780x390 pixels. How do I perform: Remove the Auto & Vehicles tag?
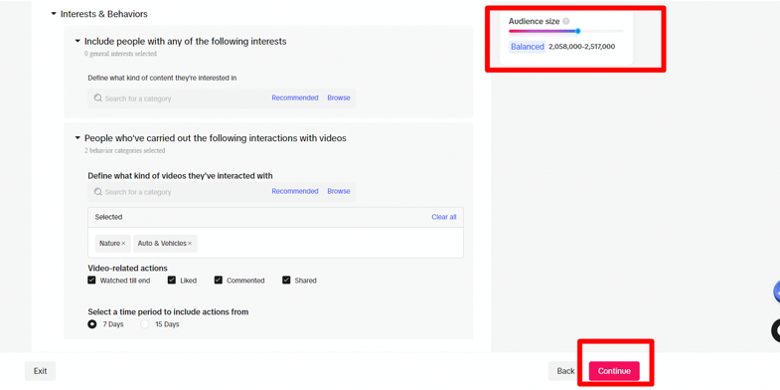190,244
